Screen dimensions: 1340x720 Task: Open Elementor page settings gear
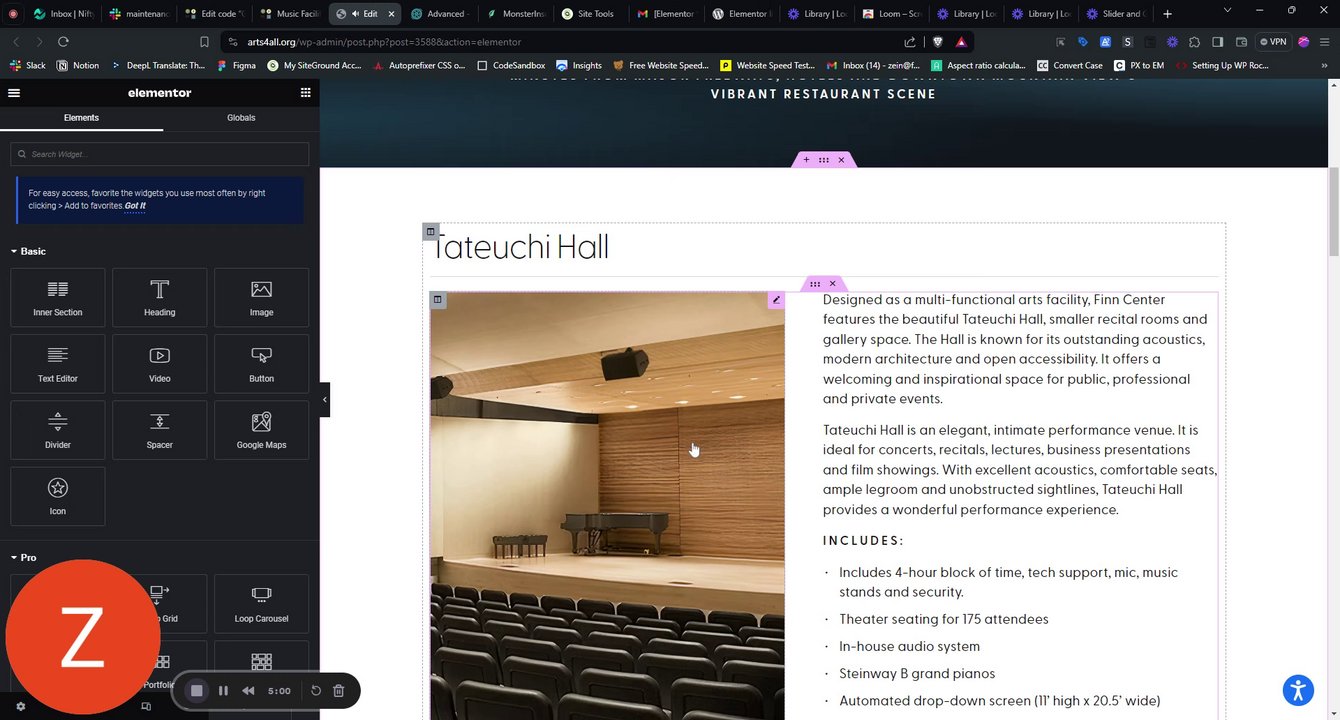point(20,706)
